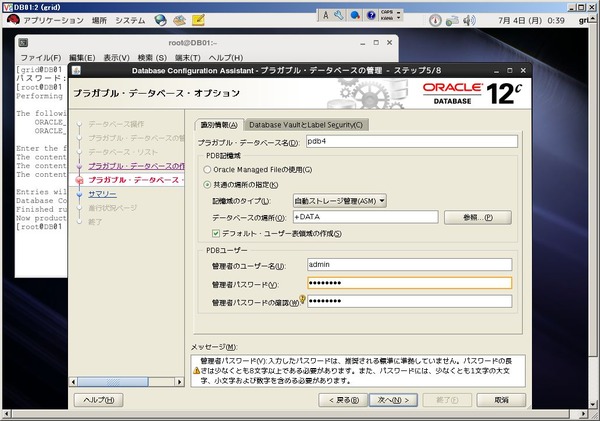Click the 戻る back button
Viewport: 600px width, 421px height.
click(x=343, y=400)
